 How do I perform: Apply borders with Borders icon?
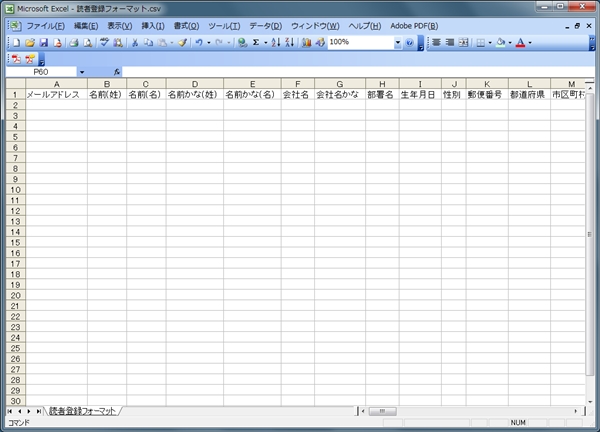pos(481,42)
